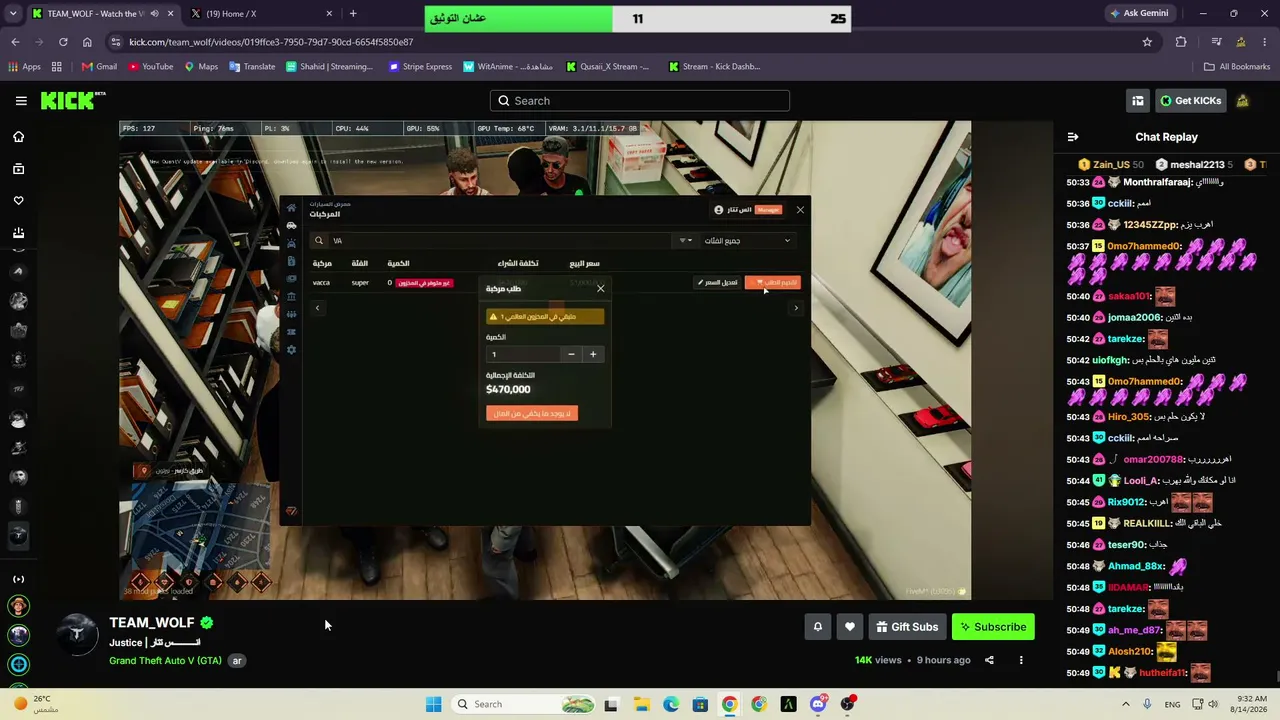
Task: Open Following via sidebar heart icon
Action: pyautogui.click(x=18, y=201)
